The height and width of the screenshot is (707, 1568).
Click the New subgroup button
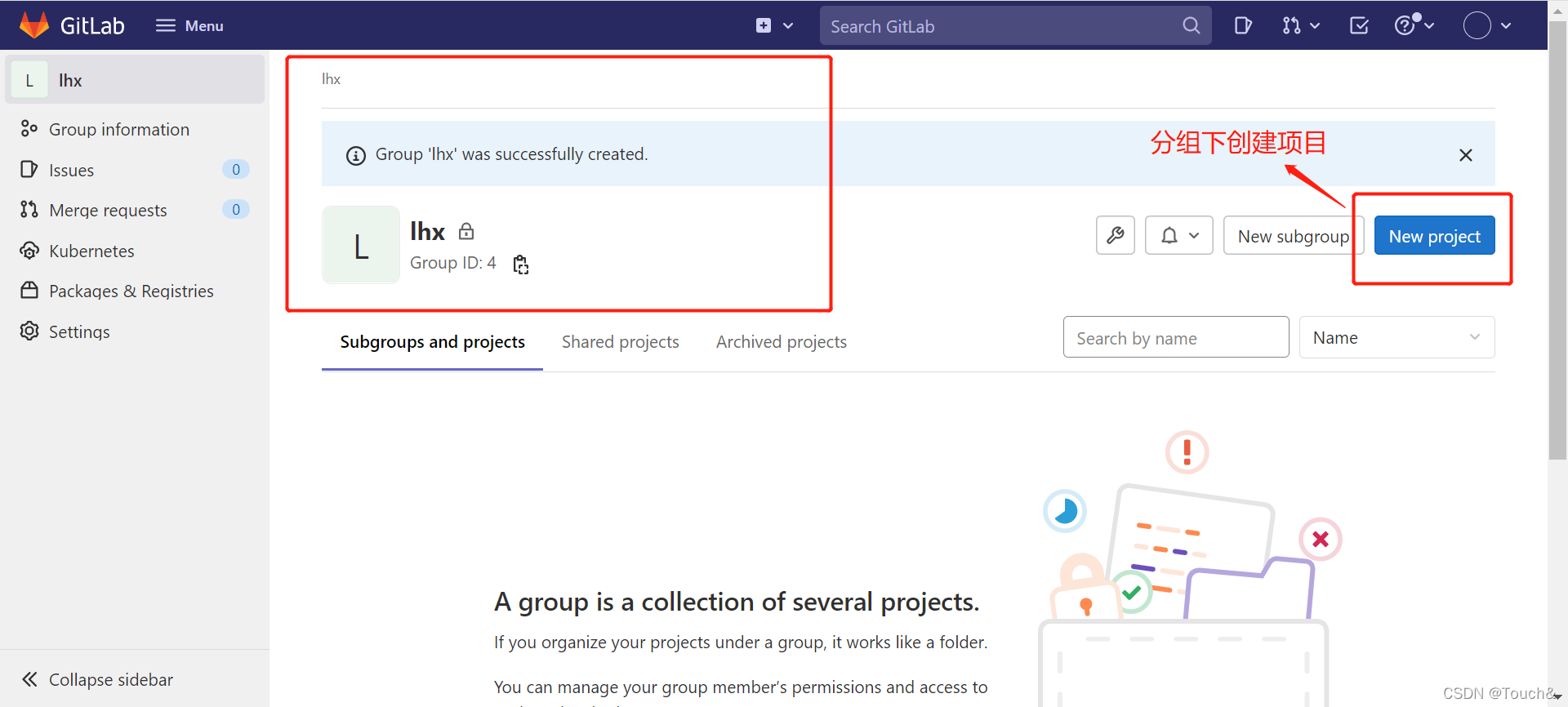pyautogui.click(x=1294, y=235)
